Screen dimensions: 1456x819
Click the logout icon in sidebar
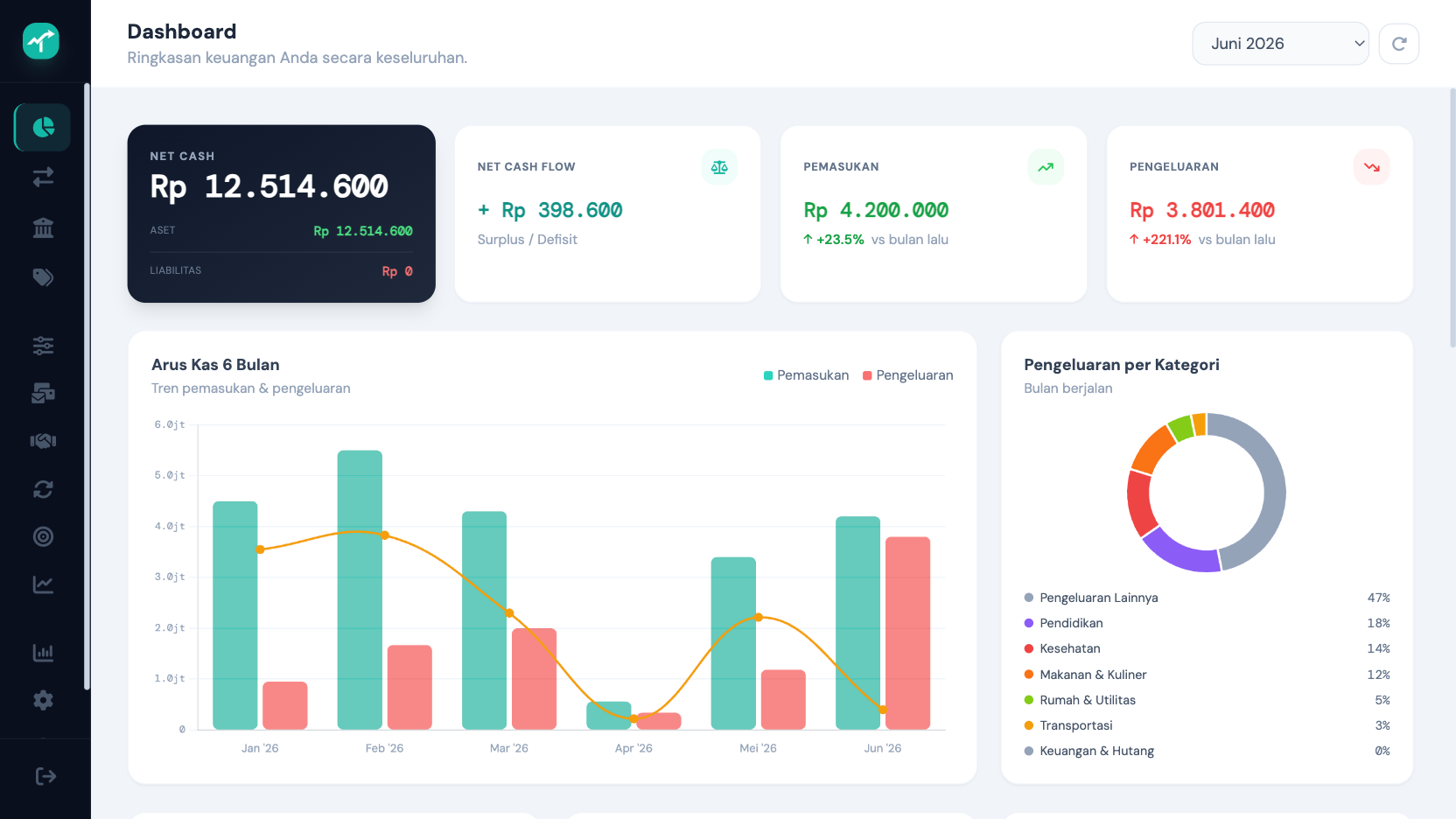[x=45, y=776]
